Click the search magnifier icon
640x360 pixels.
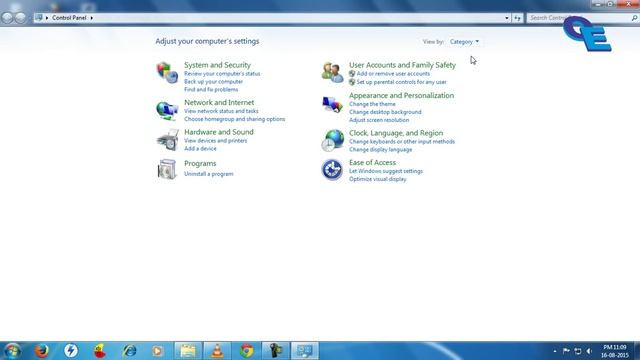tap(634, 18)
